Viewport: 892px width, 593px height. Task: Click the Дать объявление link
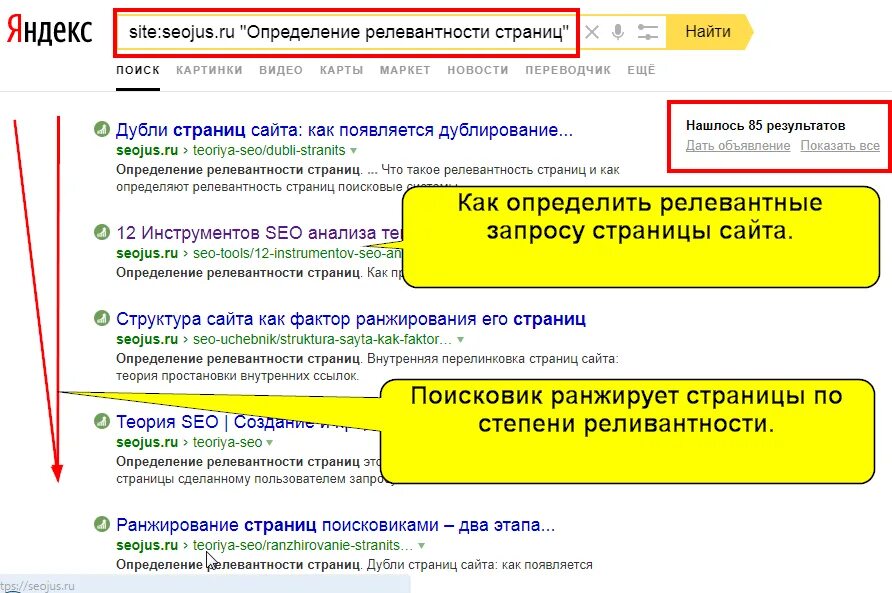coord(738,146)
